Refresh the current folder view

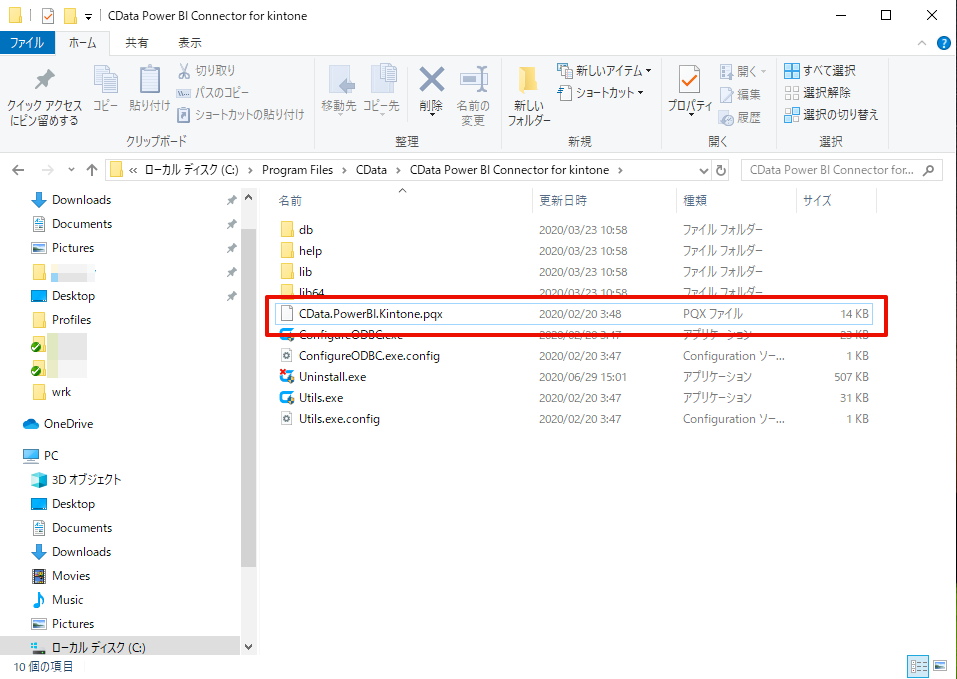(721, 170)
